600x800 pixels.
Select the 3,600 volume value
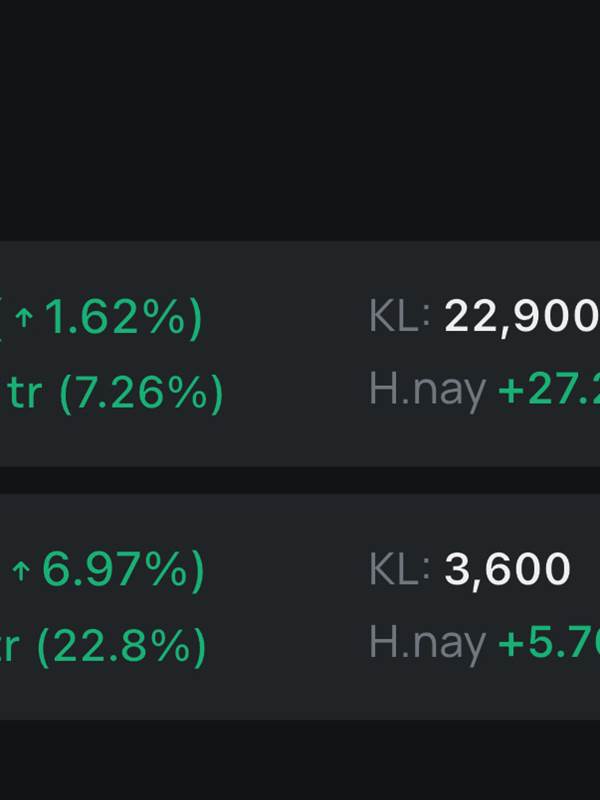coord(507,570)
